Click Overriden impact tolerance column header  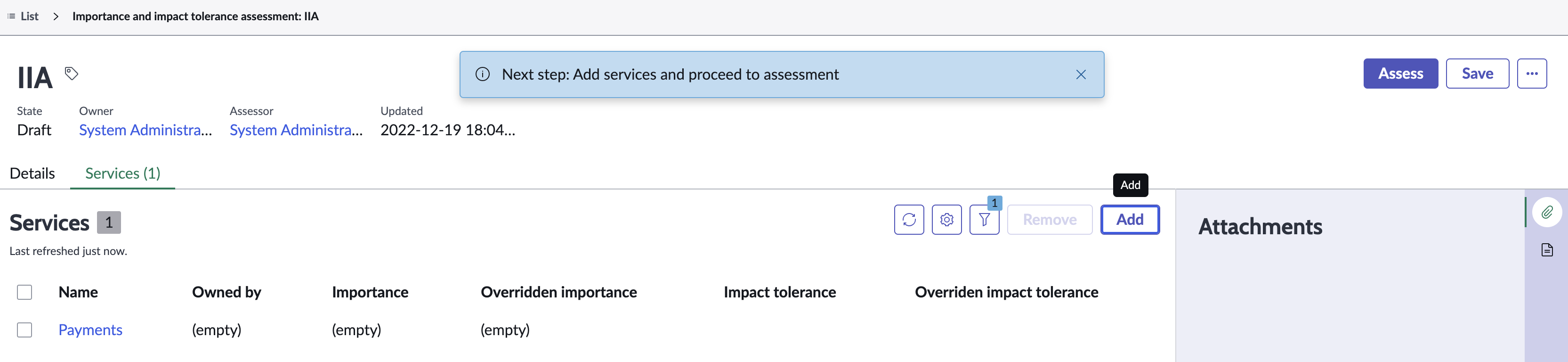pyautogui.click(x=1006, y=293)
